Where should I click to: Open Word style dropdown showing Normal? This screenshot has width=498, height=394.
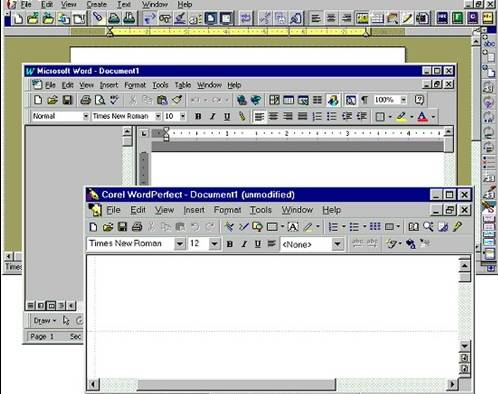coord(86,116)
